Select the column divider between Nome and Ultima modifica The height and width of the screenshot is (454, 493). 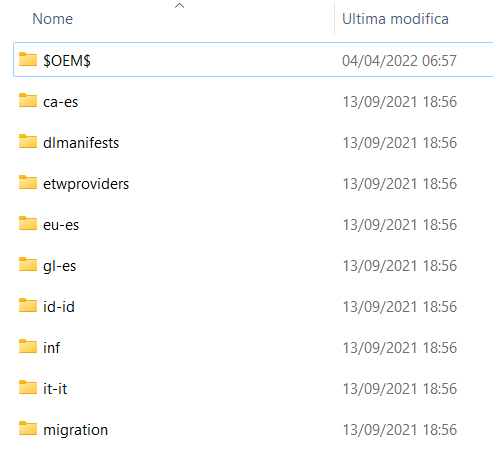coord(334,18)
